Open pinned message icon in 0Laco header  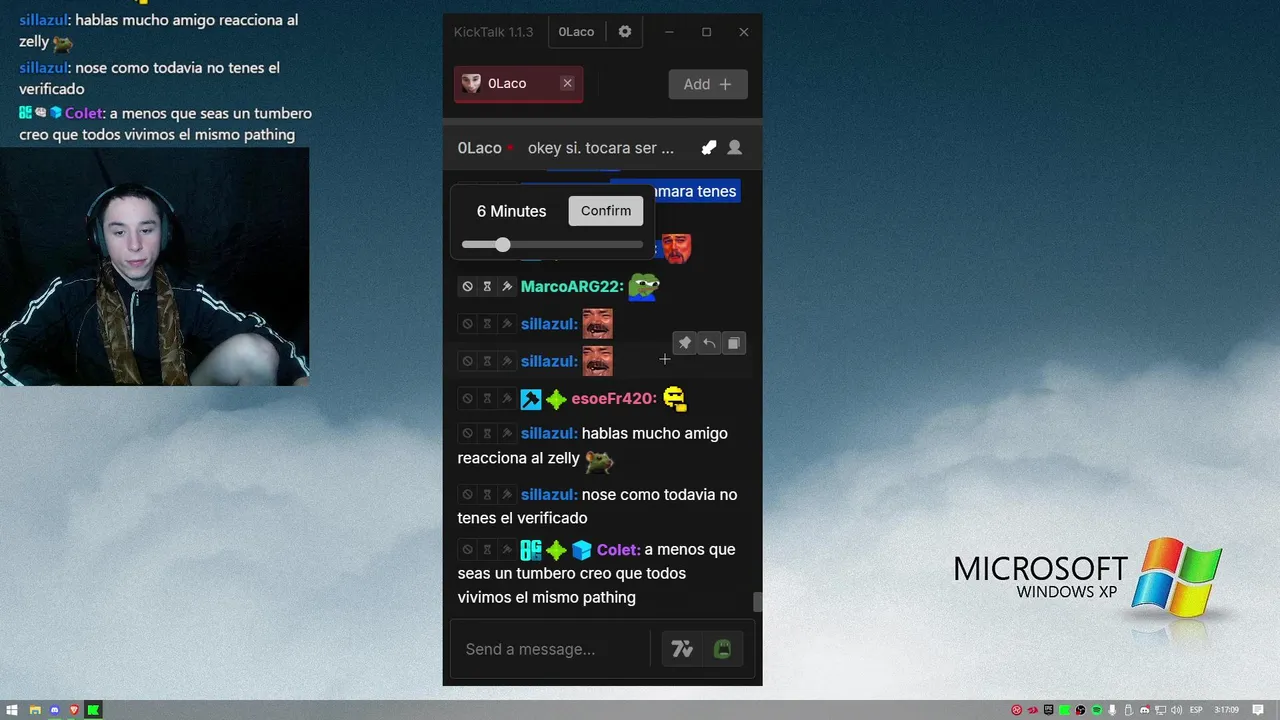[709, 148]
